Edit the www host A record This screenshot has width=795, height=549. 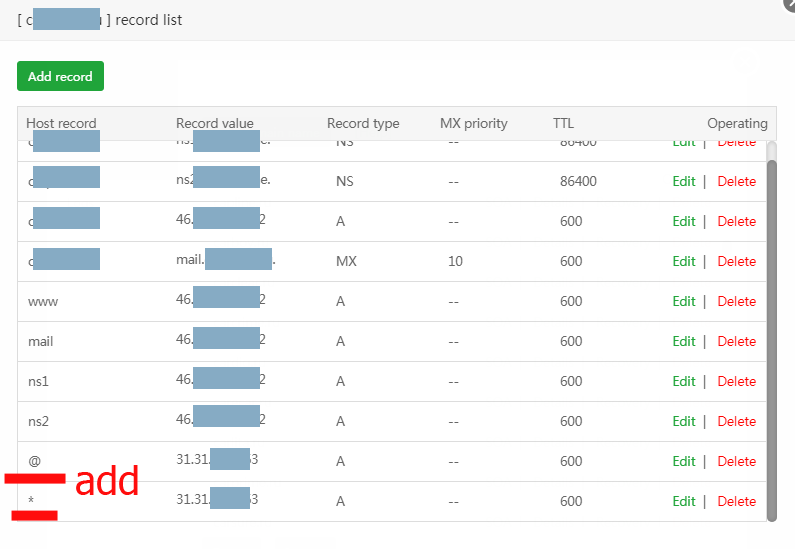click(684, 301)
